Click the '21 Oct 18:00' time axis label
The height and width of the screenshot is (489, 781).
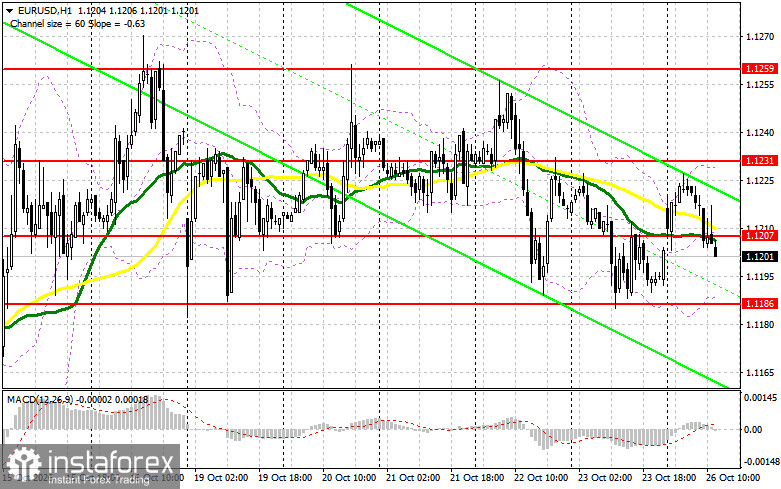pyautogui.click(x=477, y=478)
